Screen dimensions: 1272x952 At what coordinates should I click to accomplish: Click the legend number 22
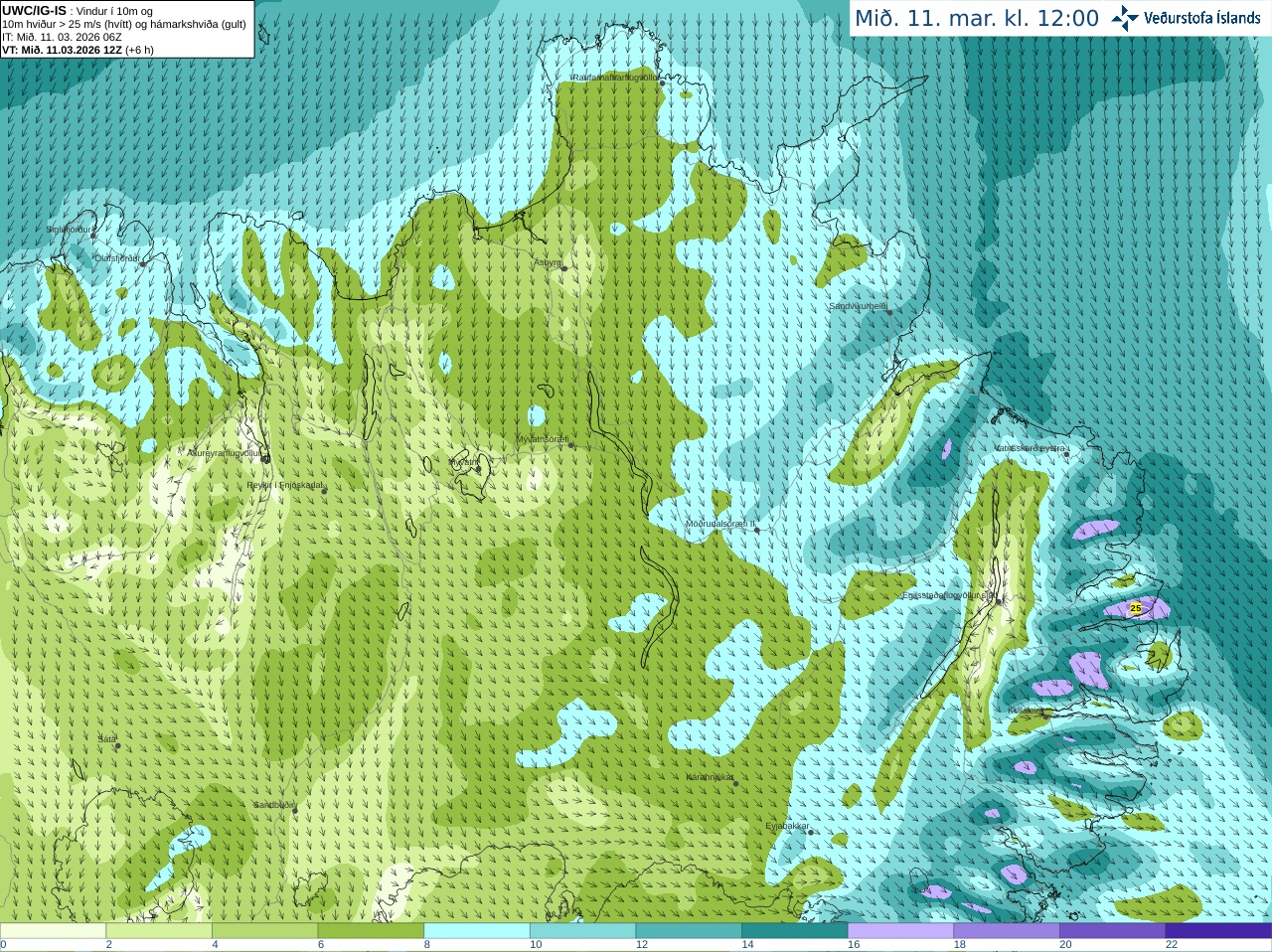(1172, 945)
